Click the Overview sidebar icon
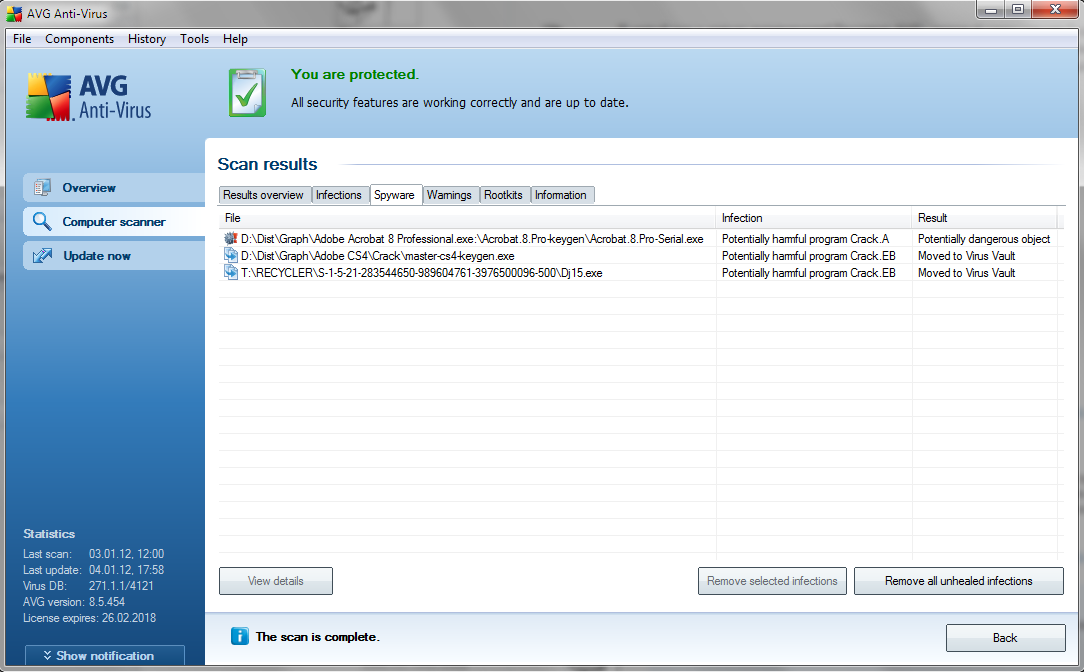Screen dimensions: 1084x672 click(43, 187)
